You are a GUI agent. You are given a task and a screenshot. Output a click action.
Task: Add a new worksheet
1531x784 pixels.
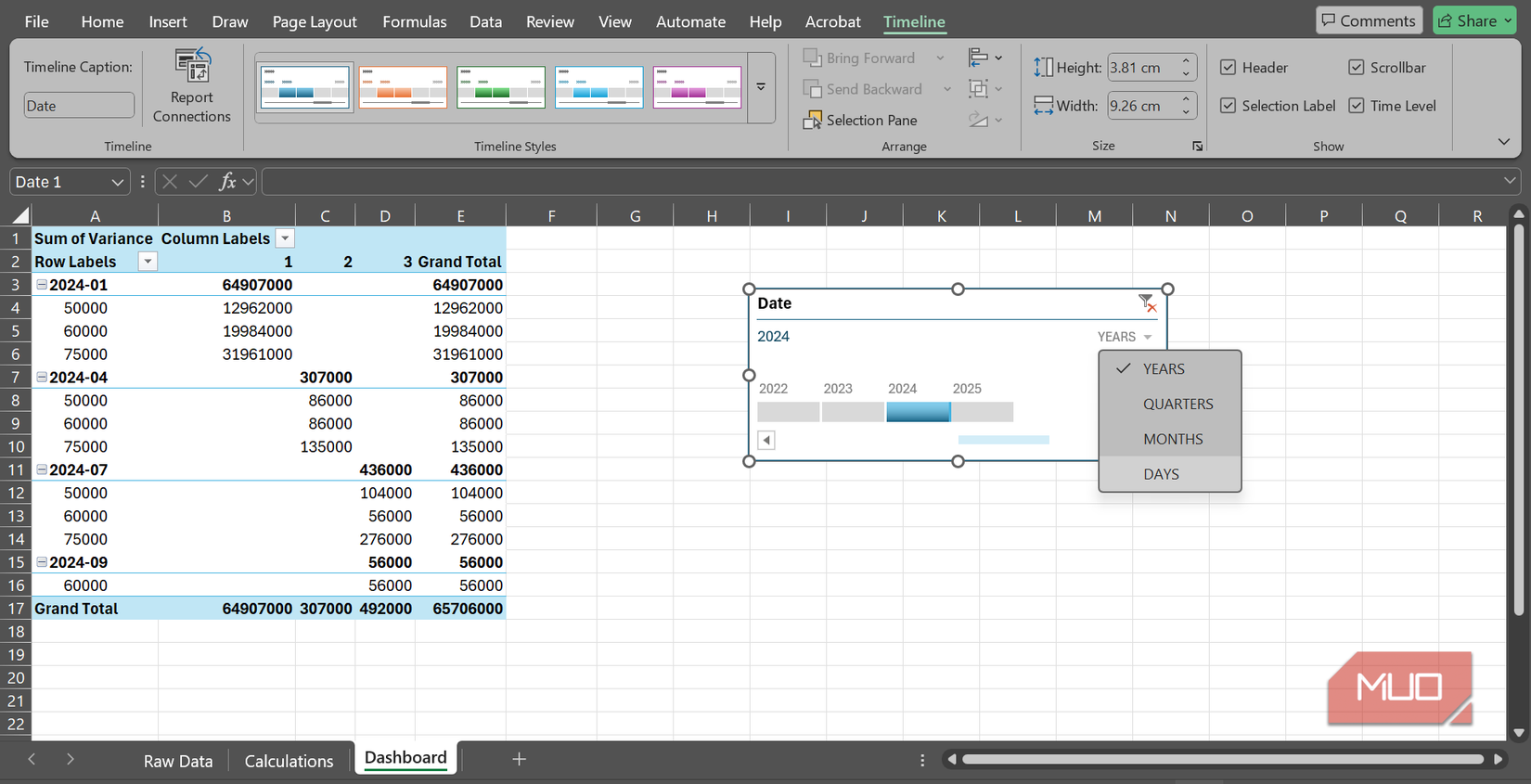coord(519,759)
